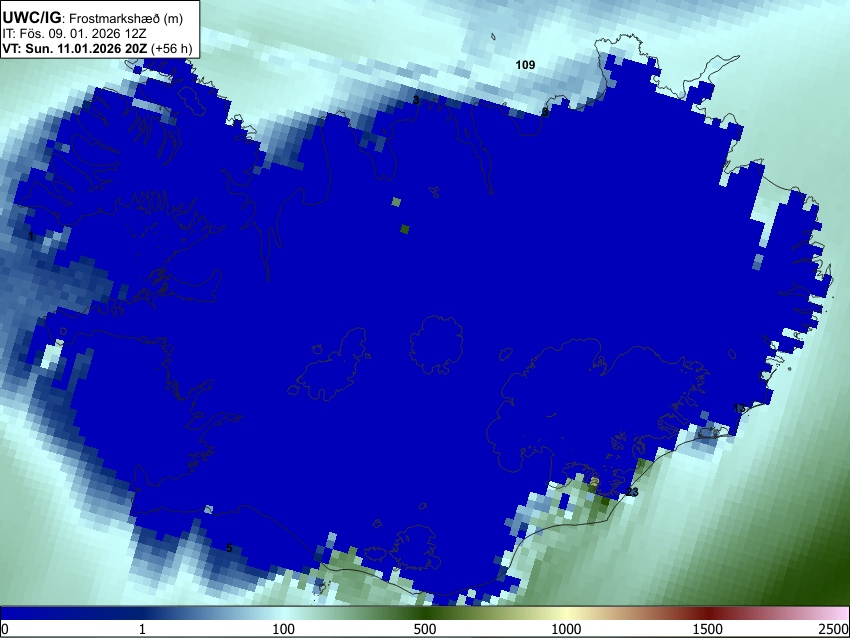Click the dark red section of the colorbar
This screenshot has height=638, width=850.
point(707,614)
